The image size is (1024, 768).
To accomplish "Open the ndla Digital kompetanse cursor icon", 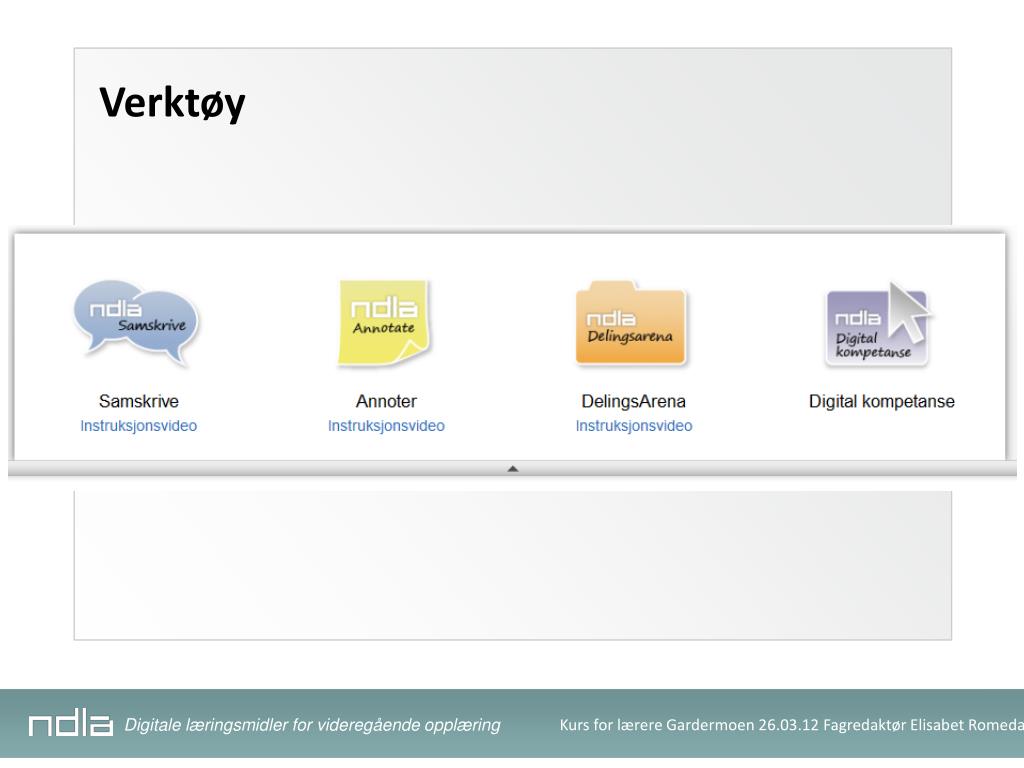I will coord(879,324).
